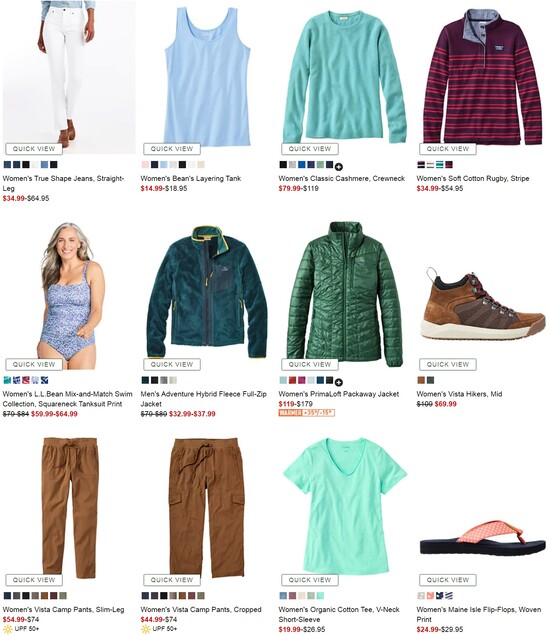Click Quick View on Vista Hikers boot

click(x=448, y=364)
